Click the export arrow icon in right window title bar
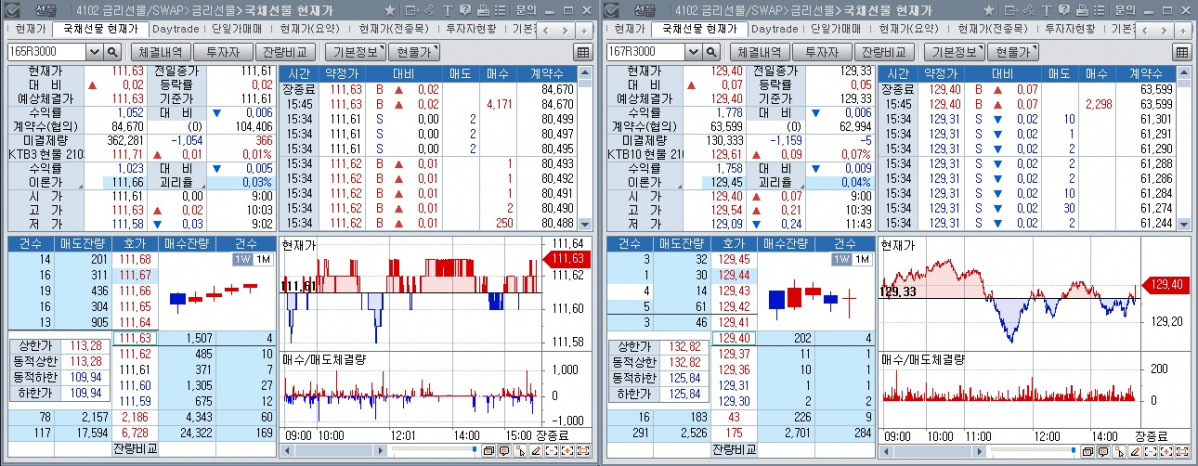 coord(1012,11)
